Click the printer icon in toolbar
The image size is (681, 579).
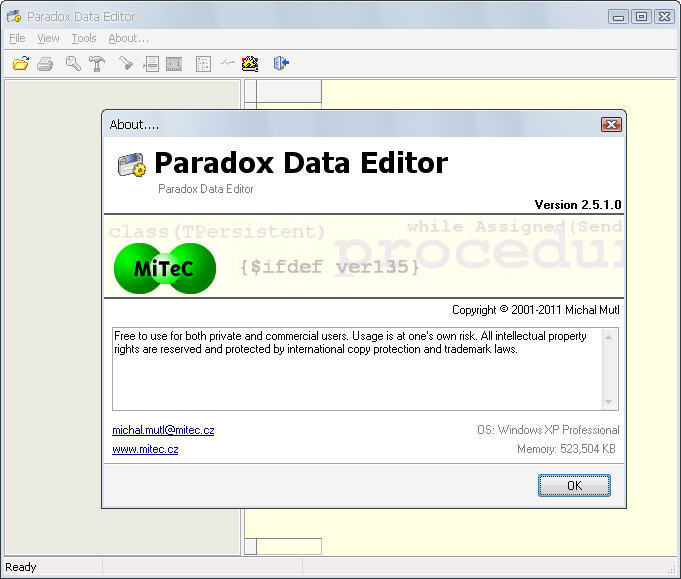coord(45,64)
